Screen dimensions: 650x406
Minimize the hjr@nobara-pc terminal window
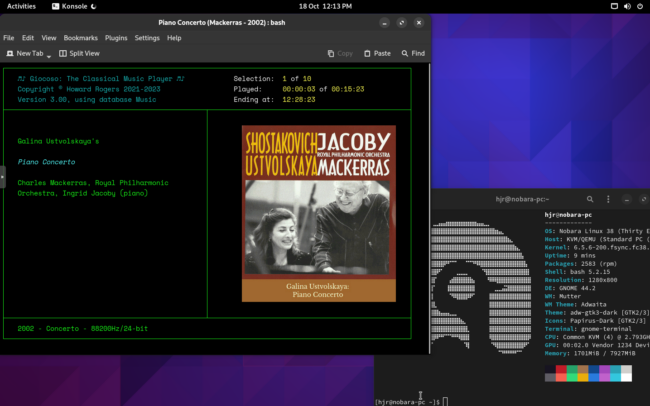tap(627, 199)
